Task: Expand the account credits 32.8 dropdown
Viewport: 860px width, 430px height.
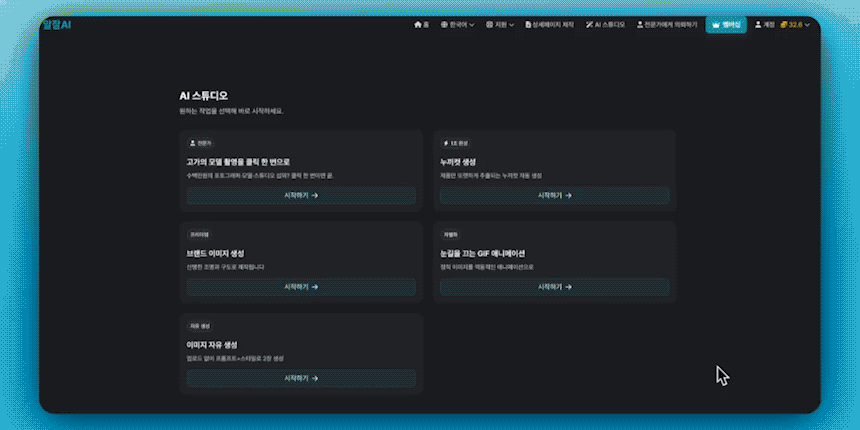Action: [x=806, y=25]
